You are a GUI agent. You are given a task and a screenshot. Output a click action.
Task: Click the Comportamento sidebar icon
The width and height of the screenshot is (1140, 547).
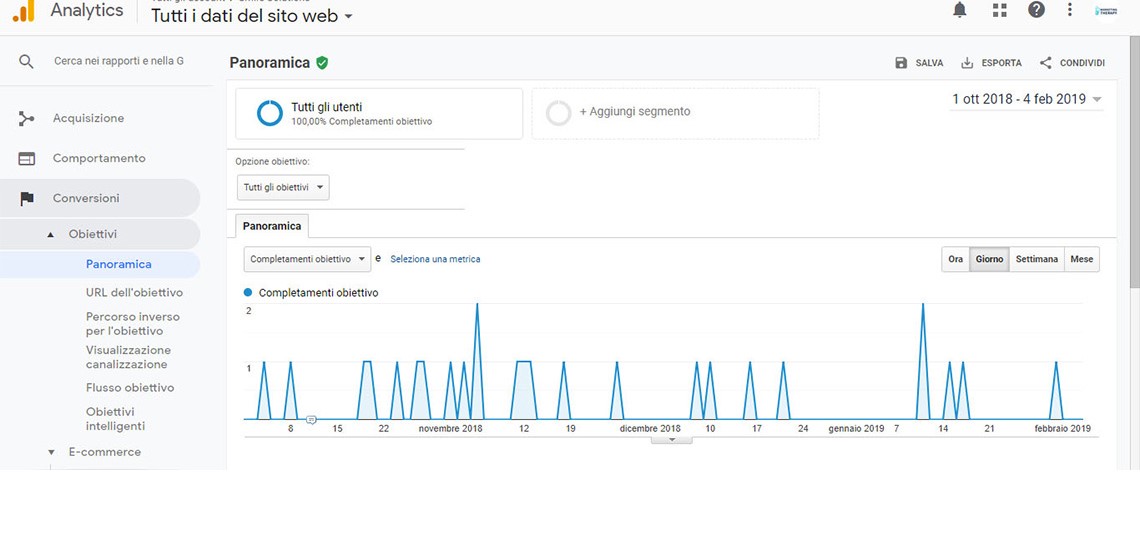click(26, 159)
